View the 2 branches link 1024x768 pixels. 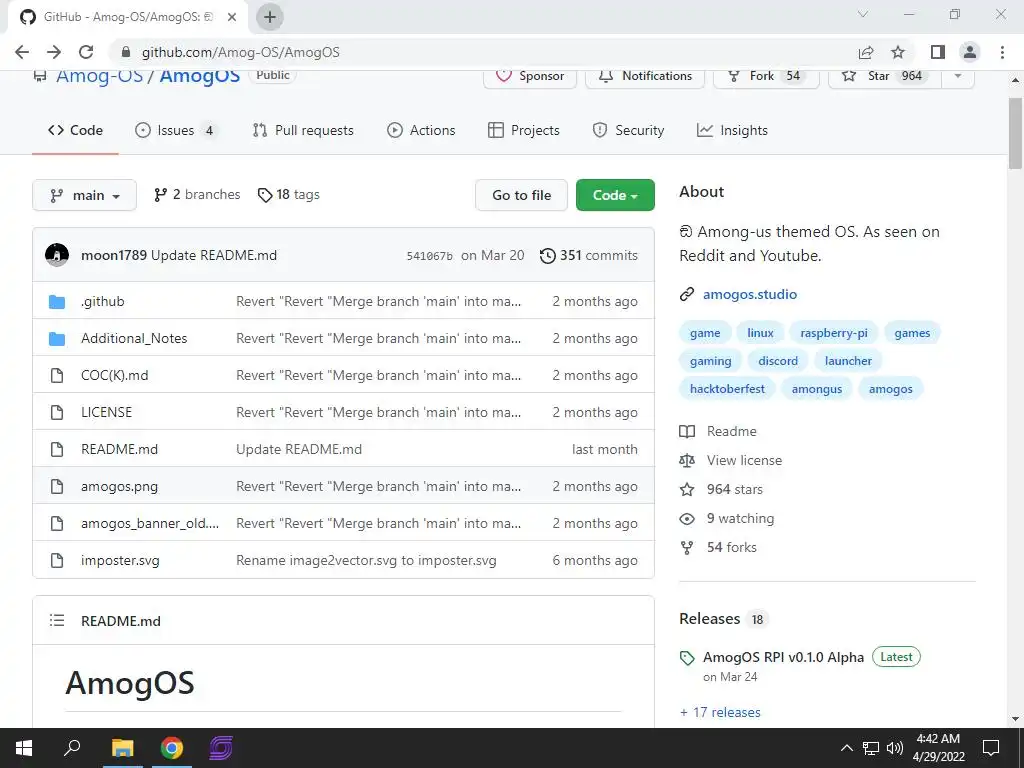[x=197, y=195]
